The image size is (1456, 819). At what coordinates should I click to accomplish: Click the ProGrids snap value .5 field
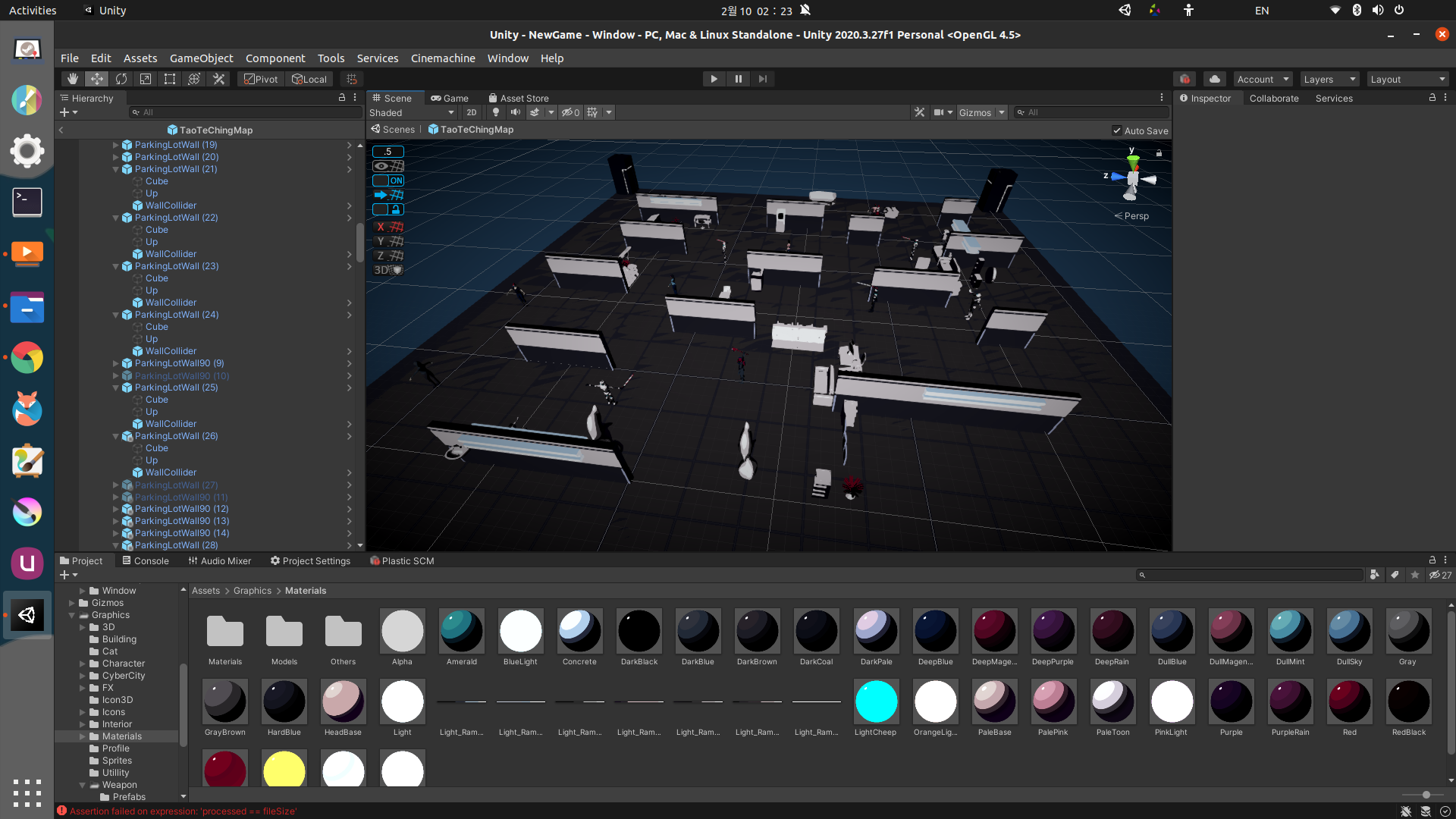[388, 152]
